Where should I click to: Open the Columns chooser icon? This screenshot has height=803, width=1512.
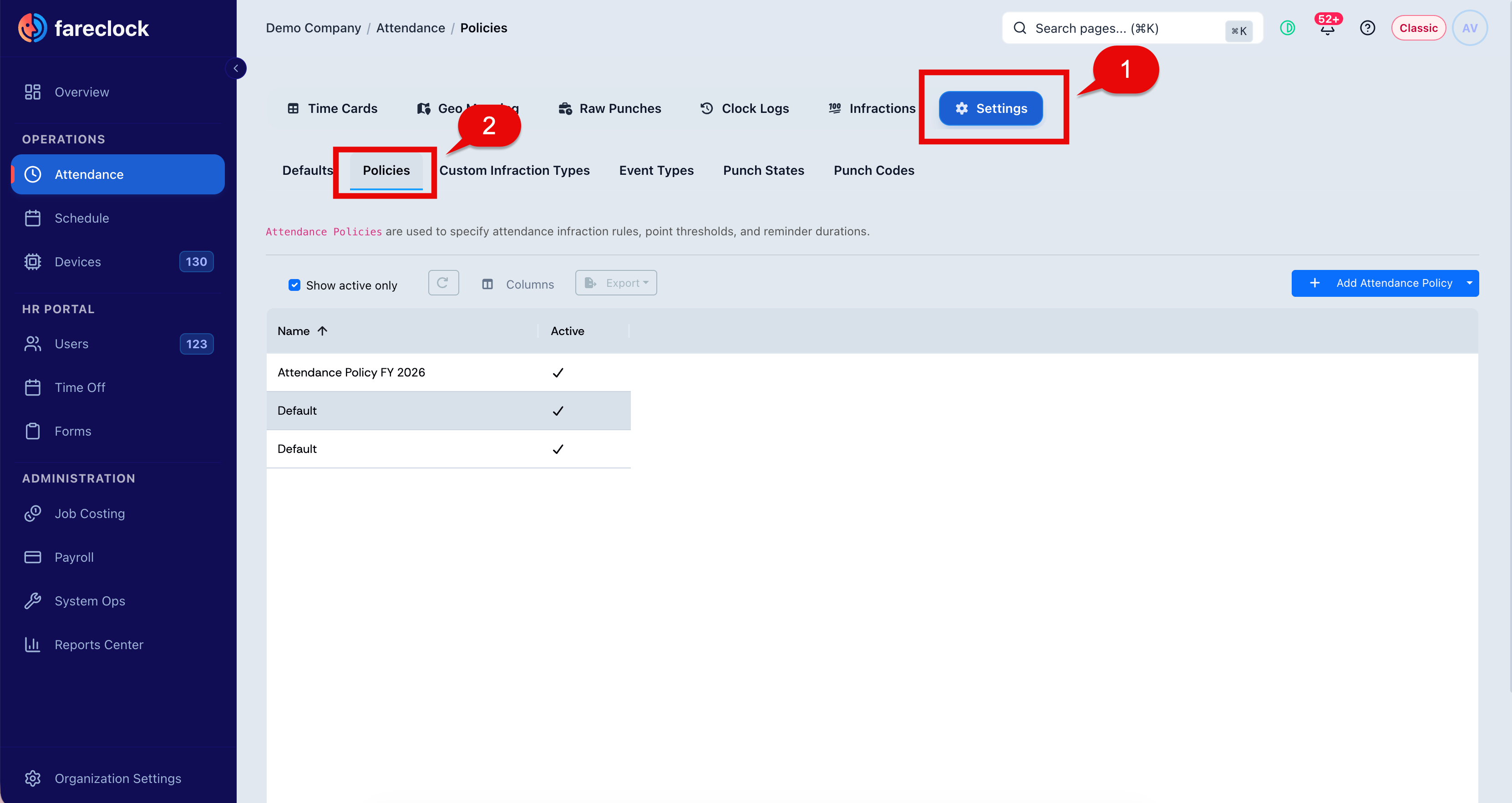coord(487,284)
